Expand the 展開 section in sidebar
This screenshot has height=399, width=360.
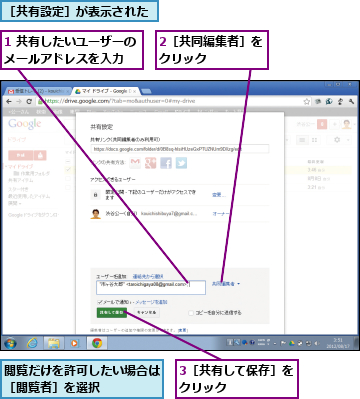click(15, 203)
